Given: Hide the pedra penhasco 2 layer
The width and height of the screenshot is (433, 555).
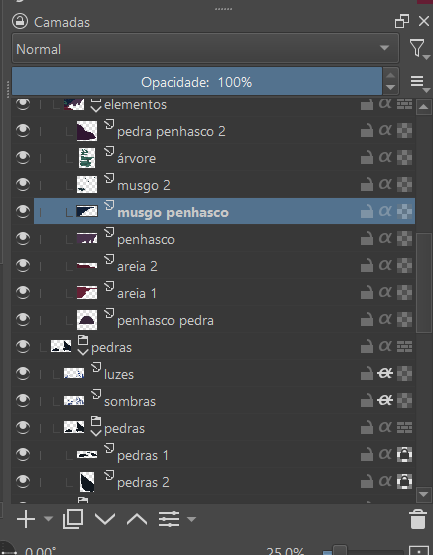Looking at the screenshot, I should (x=23, y=131).
